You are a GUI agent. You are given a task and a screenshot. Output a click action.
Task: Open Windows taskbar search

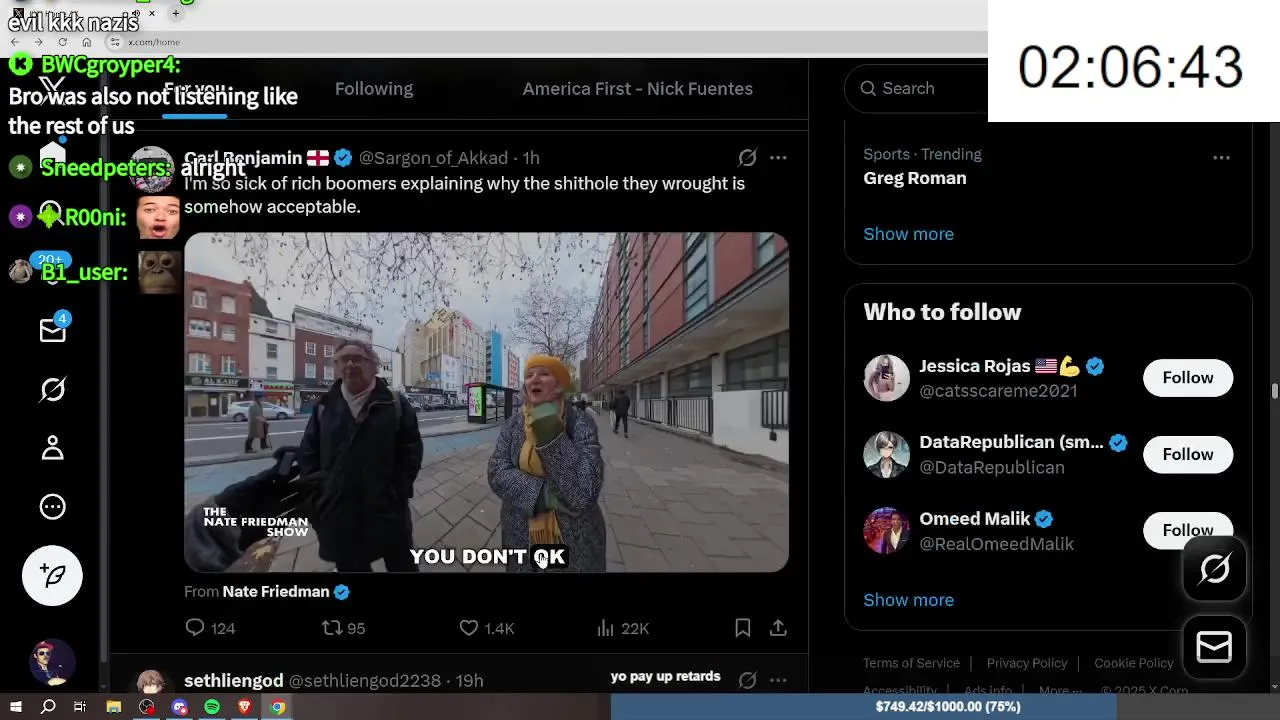point(48,707)
